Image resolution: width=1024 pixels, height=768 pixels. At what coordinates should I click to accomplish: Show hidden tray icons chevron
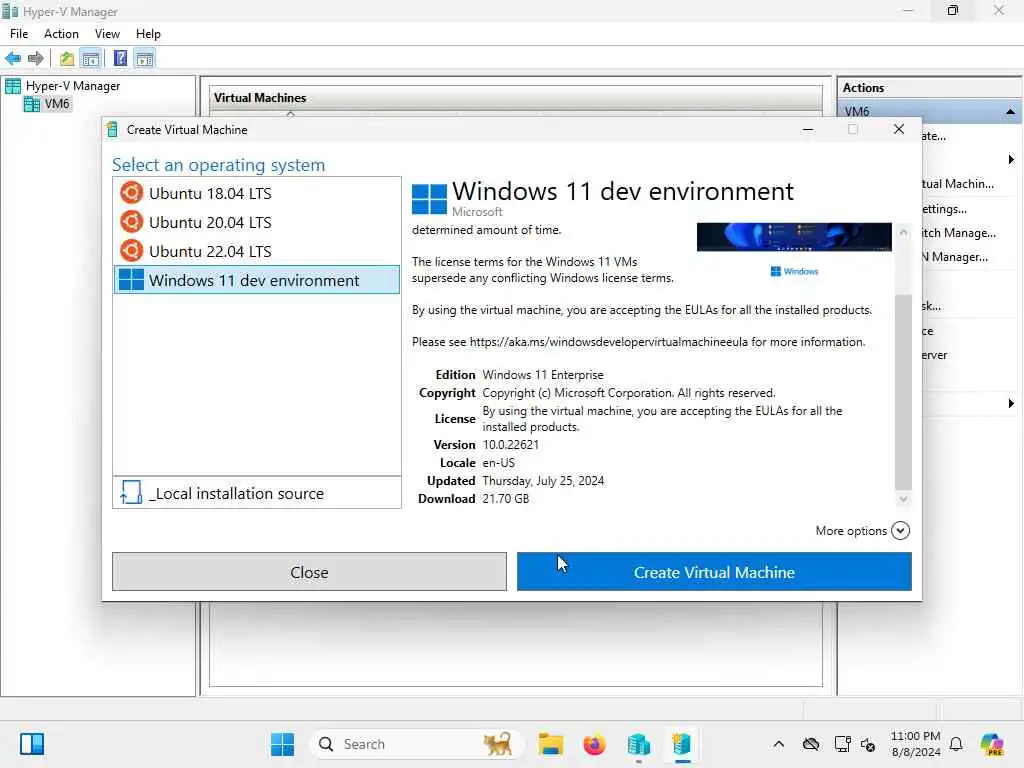pyautogui.click(x=778, y=744)
